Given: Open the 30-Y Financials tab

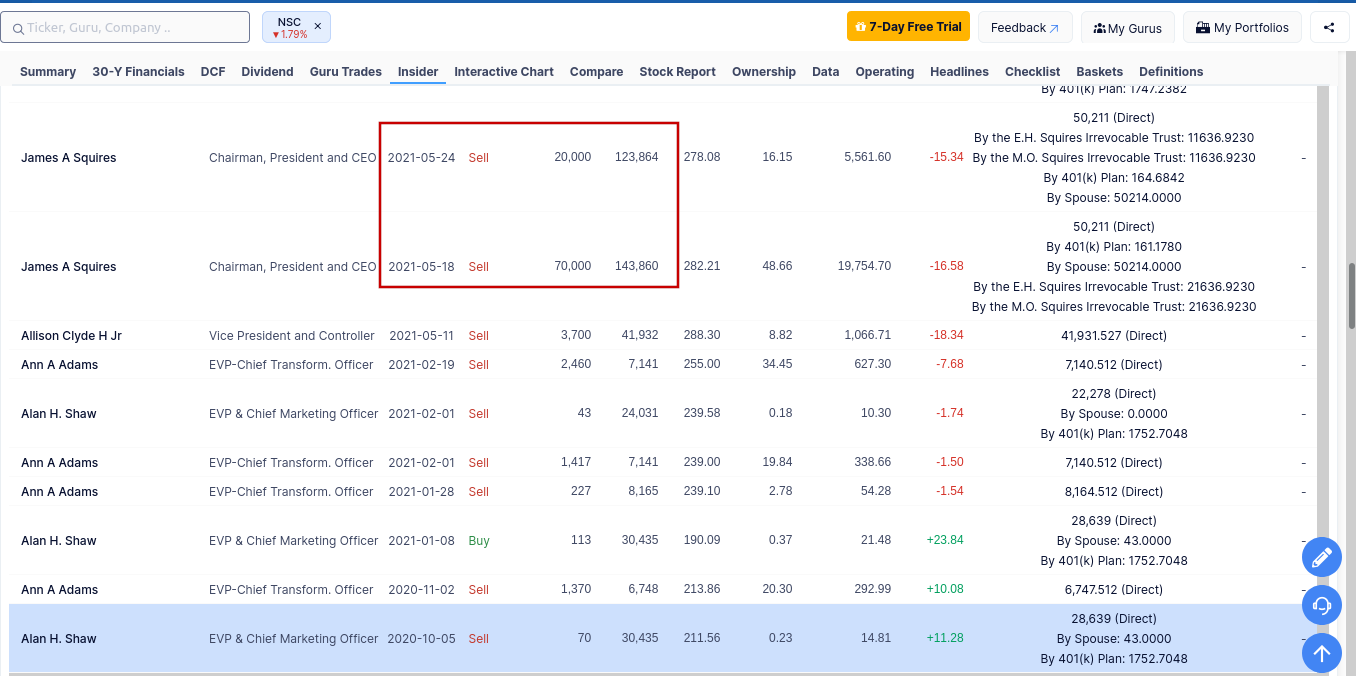Looking at the screenshot, I should pyautogui.click(x=138, y=72).
